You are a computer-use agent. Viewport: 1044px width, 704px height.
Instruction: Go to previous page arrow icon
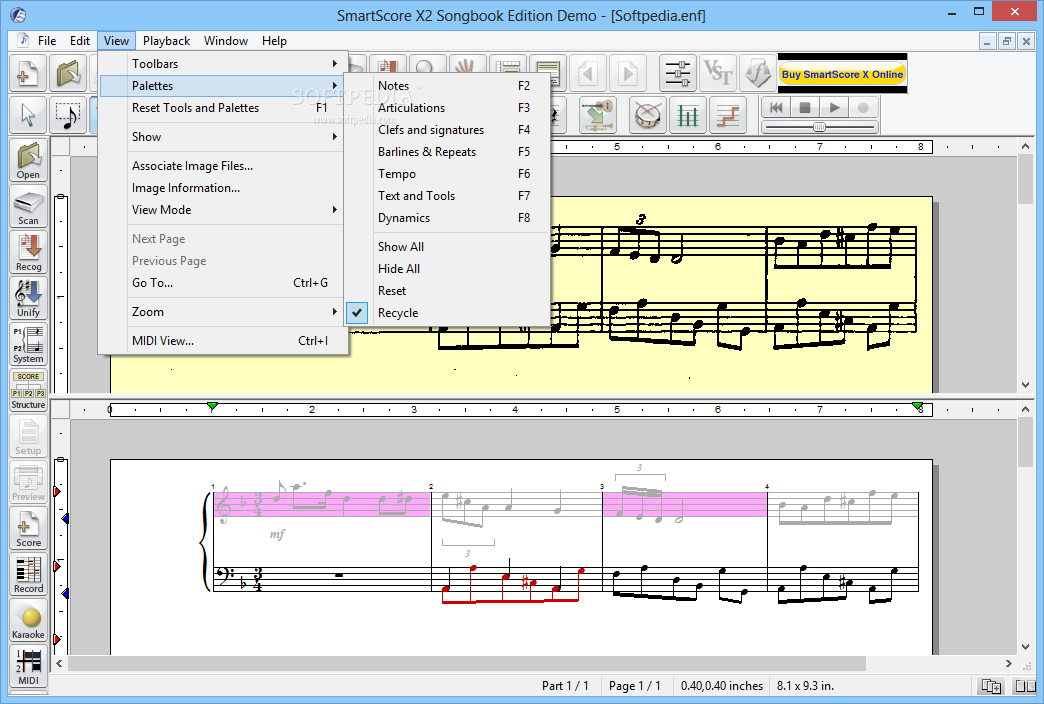point(587,73)
